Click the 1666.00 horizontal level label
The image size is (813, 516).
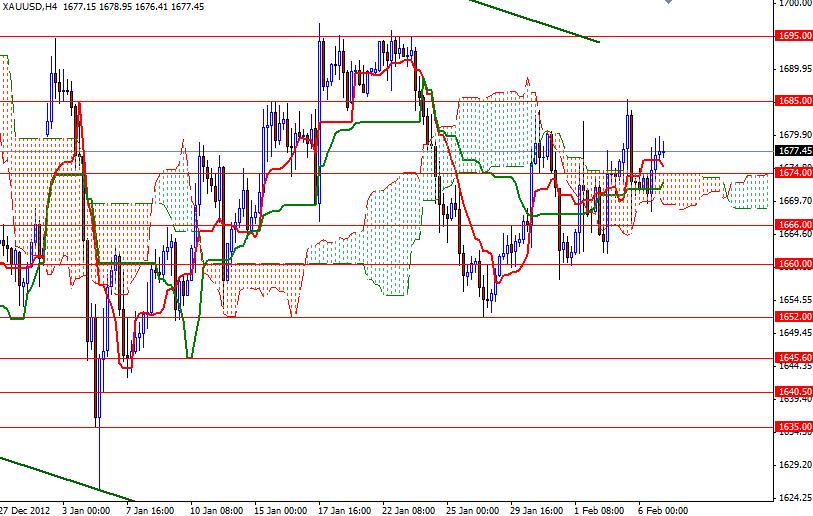tap(792, 225)
